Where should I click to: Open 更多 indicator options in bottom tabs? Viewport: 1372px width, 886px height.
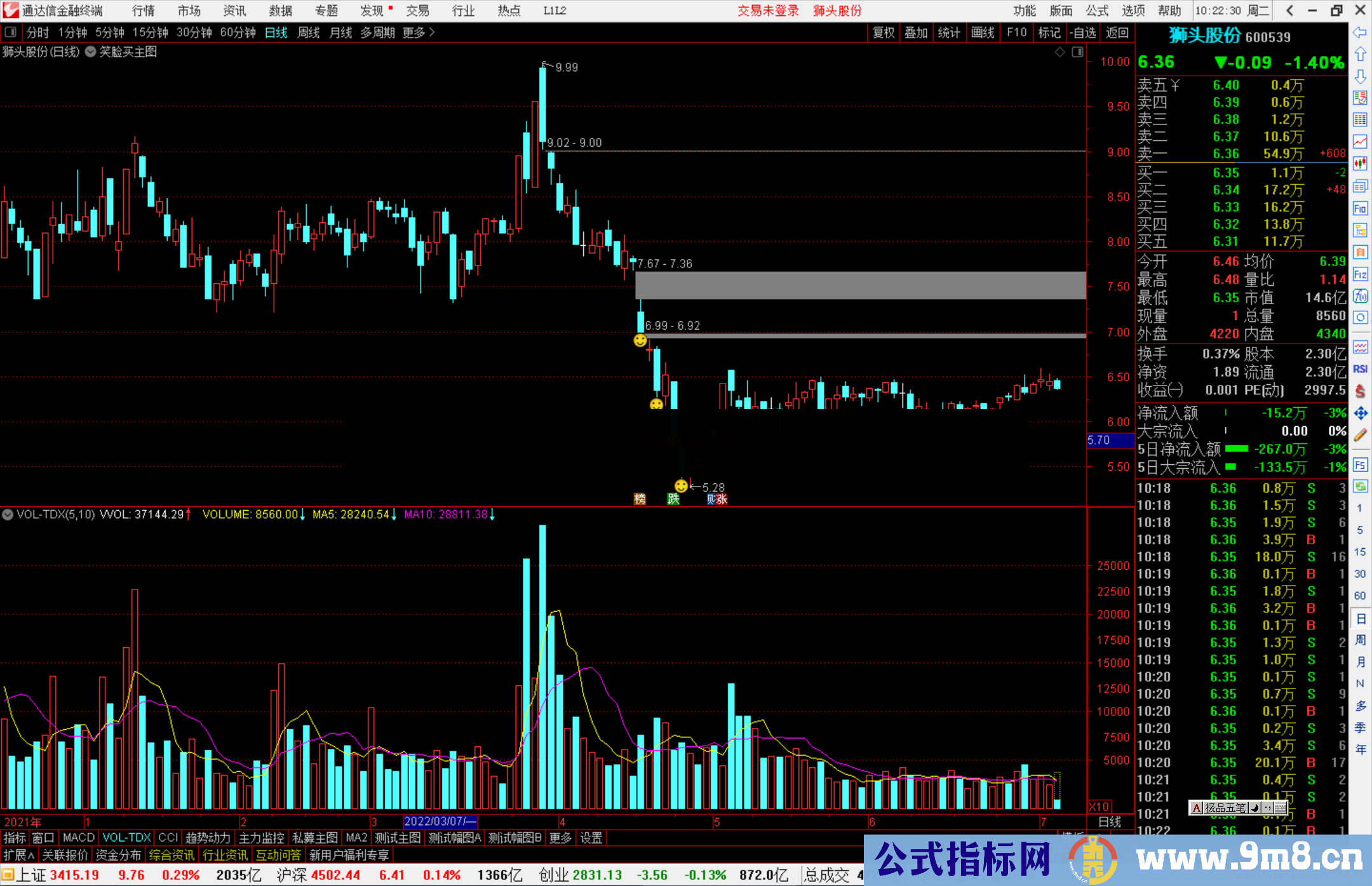560,838
